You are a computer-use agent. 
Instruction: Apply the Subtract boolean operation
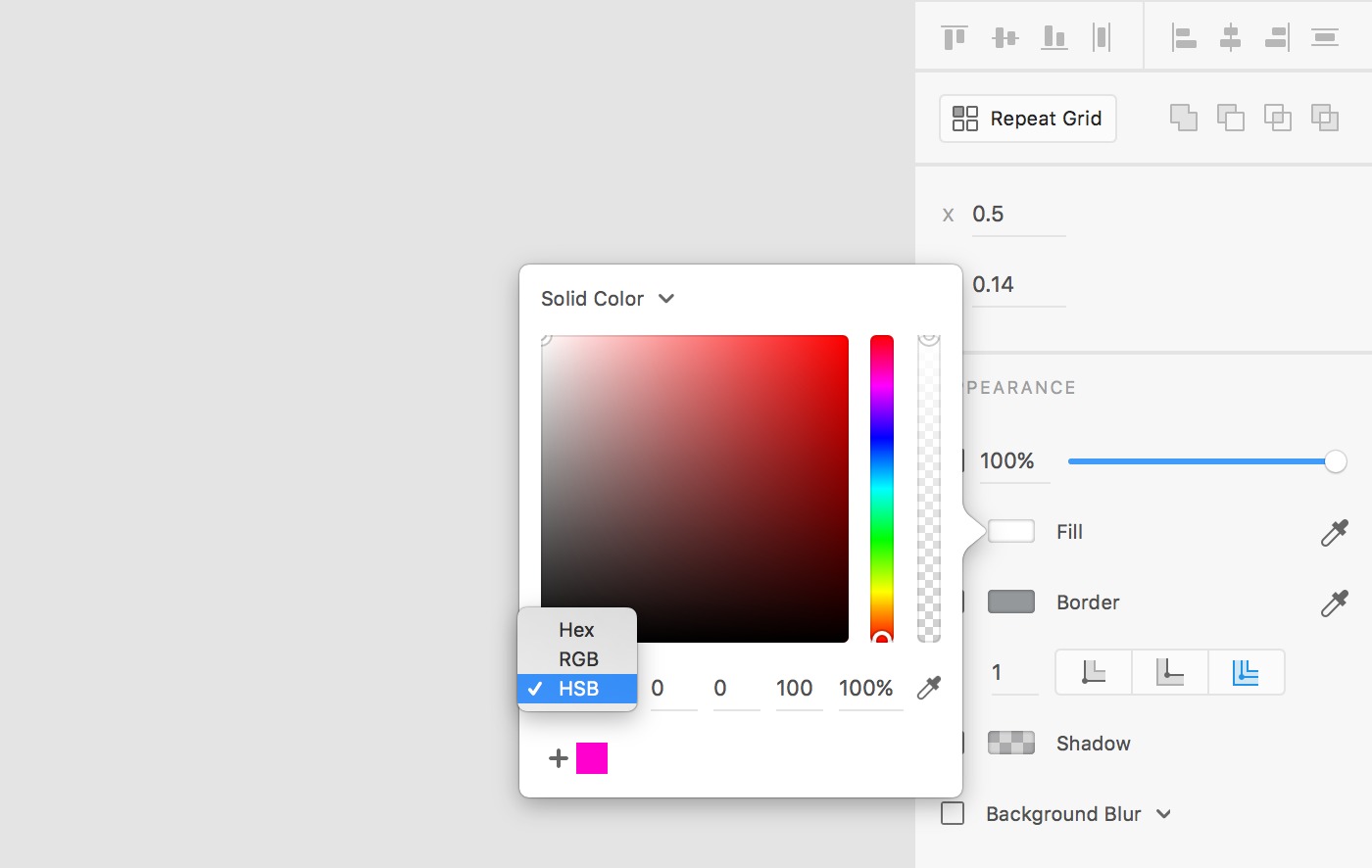click(x=1231, y=118)
